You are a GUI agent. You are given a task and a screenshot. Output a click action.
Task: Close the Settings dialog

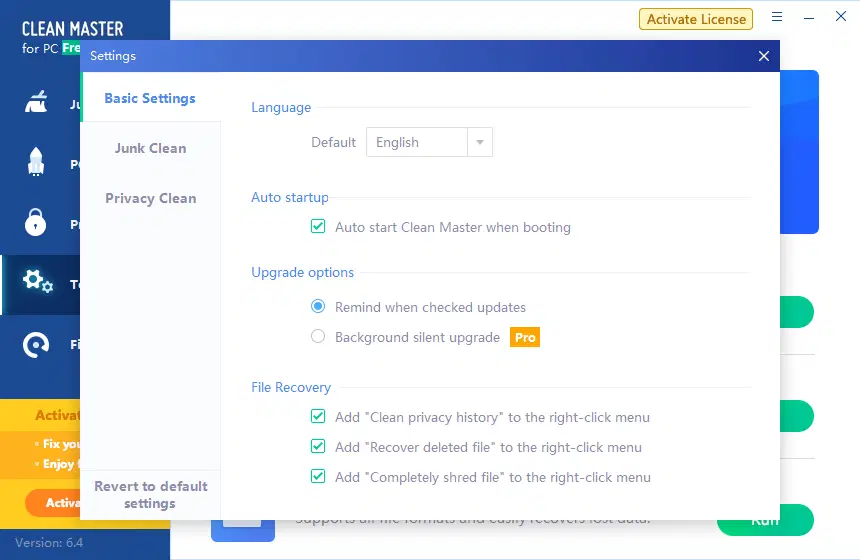763,56
